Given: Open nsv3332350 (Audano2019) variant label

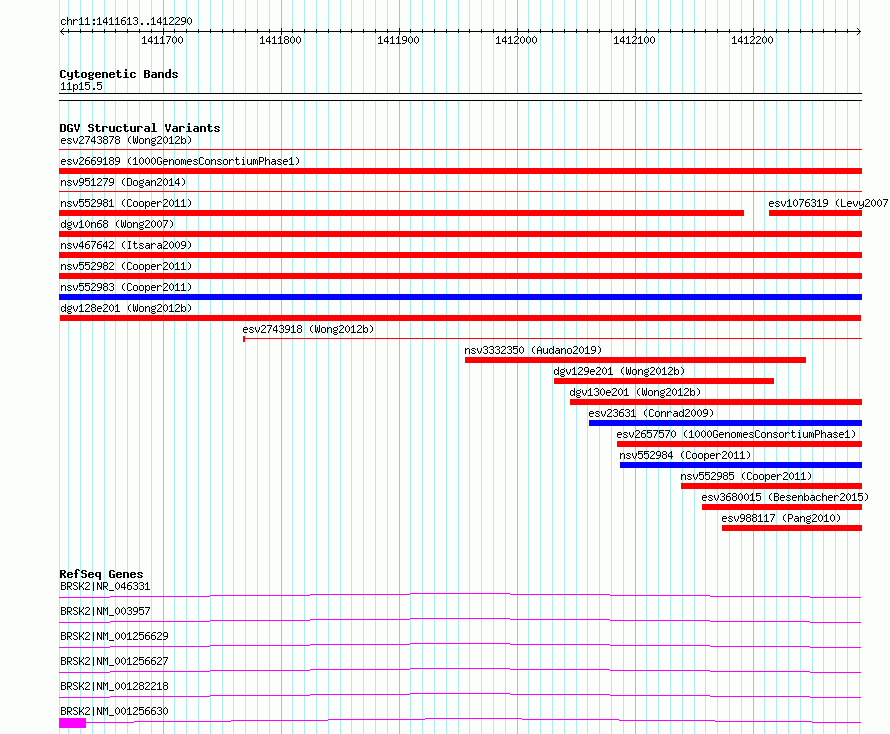Looking at the screenshot, I should point(533,350).
